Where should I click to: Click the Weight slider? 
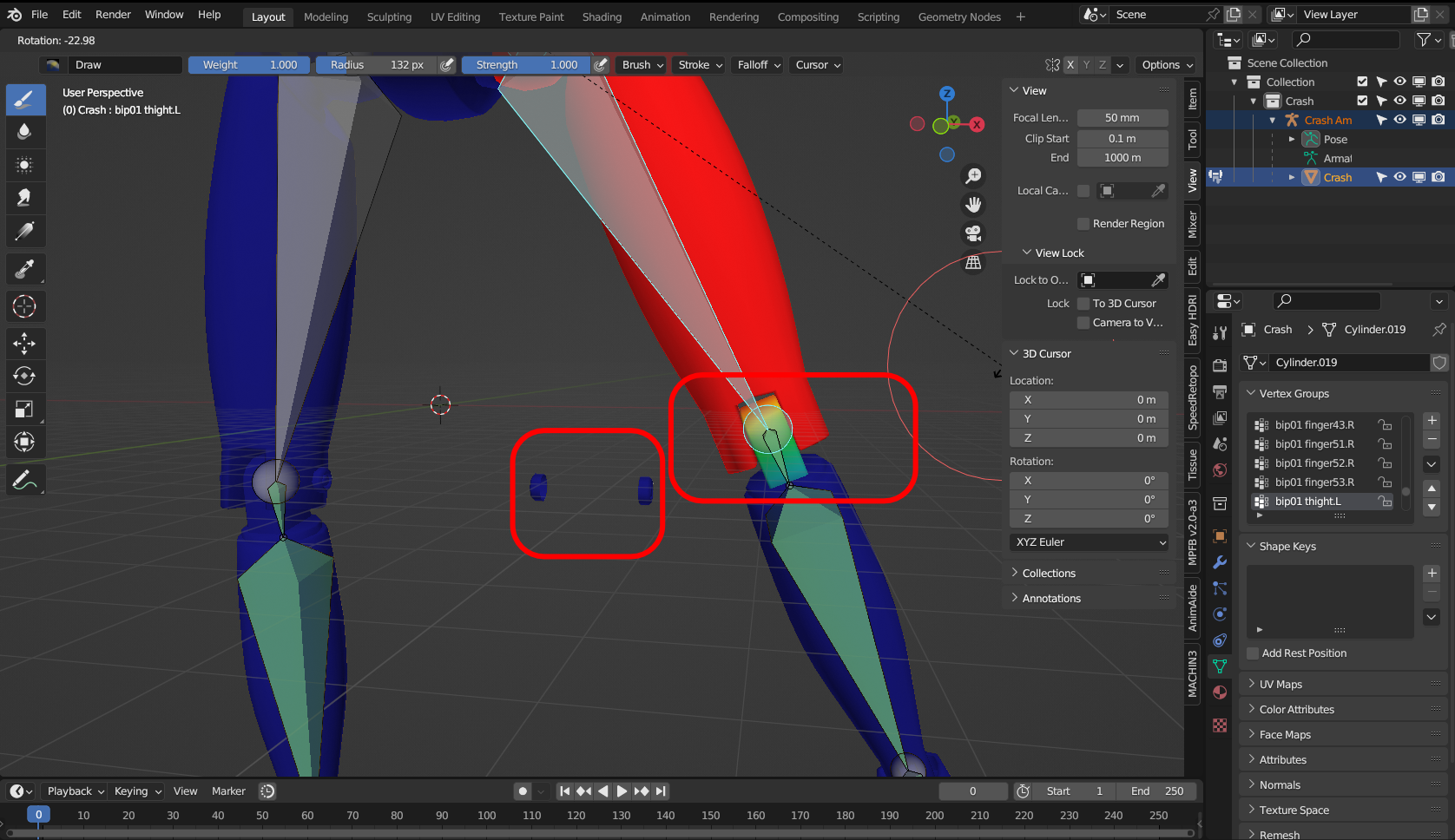tap(249, 65)
